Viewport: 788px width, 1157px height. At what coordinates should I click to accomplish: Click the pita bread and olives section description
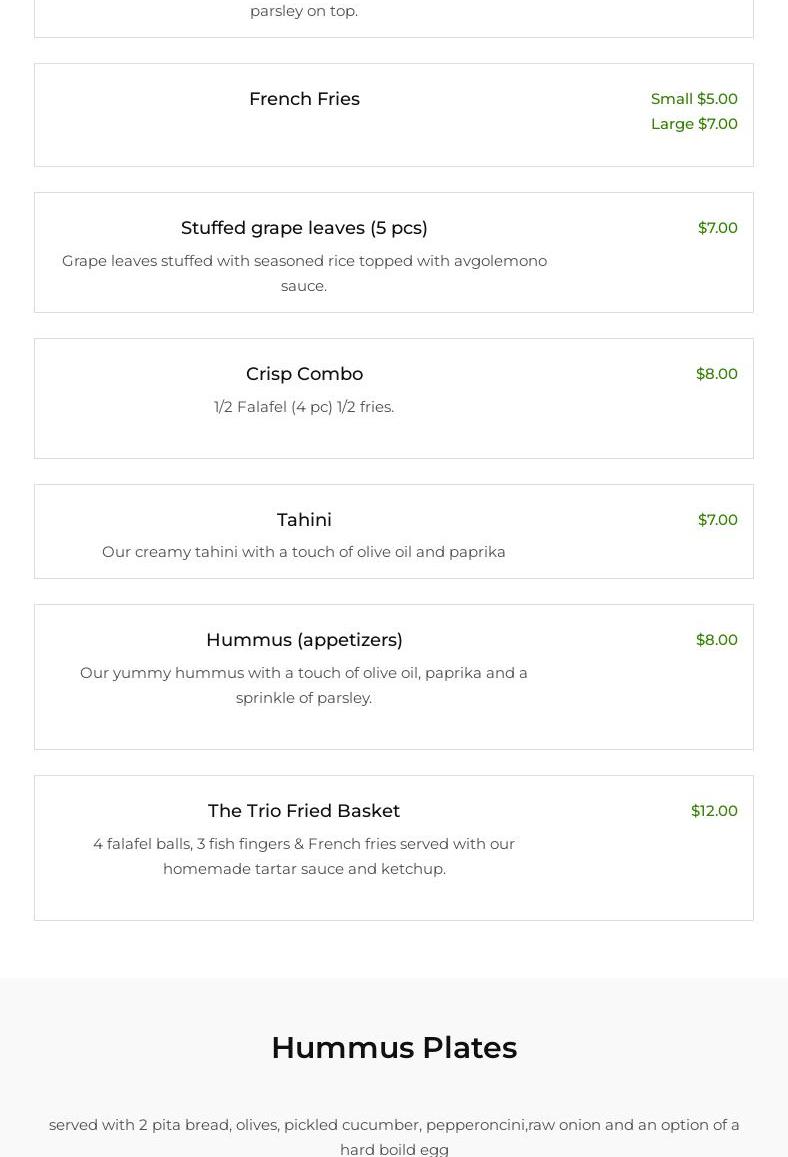tap(394, 1136)
